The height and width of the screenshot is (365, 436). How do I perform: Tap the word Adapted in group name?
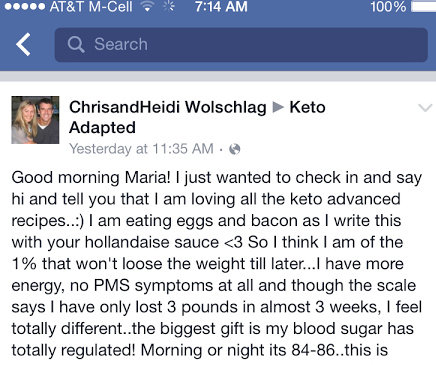tap(102, 128)
